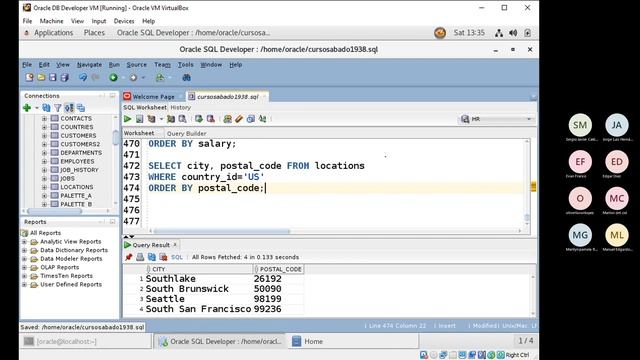The width and height of the screenshot is (640, 360).
Task: Click the Unshared SQL Worksheet icon
Action: [227, 119]
